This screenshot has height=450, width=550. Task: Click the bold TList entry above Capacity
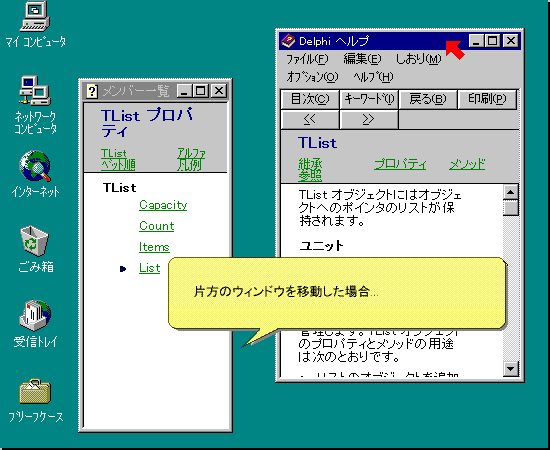pos(120,188)
